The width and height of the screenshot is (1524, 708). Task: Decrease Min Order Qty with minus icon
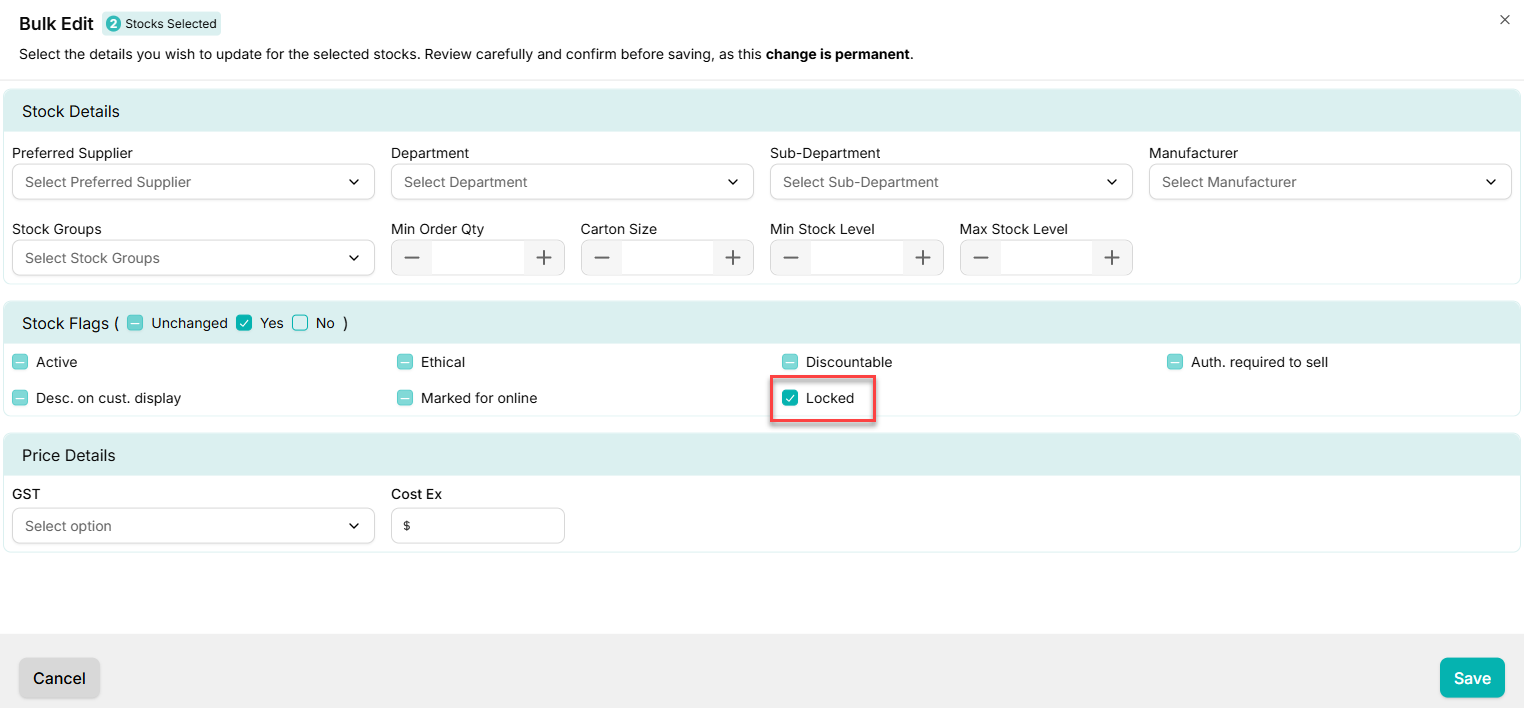coord(412,258)
